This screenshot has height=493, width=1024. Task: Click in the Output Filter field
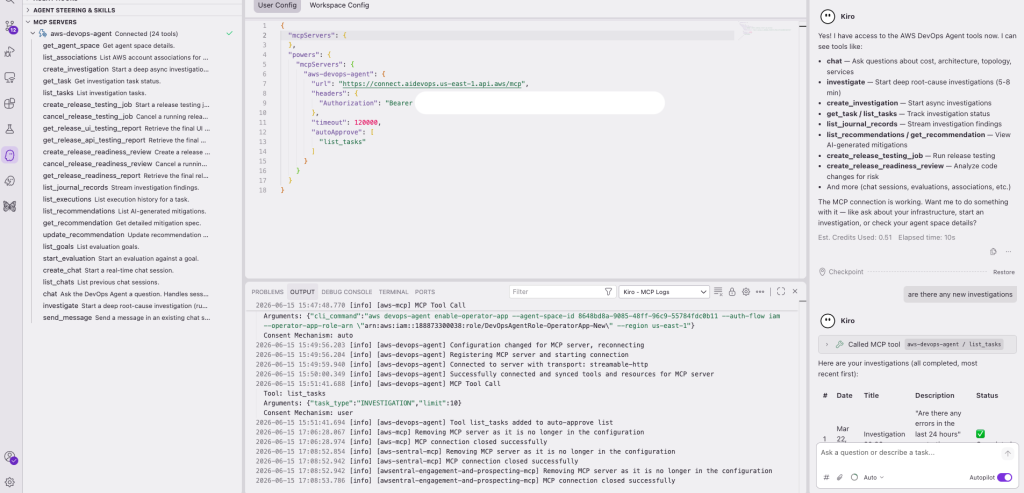[555, 292]
